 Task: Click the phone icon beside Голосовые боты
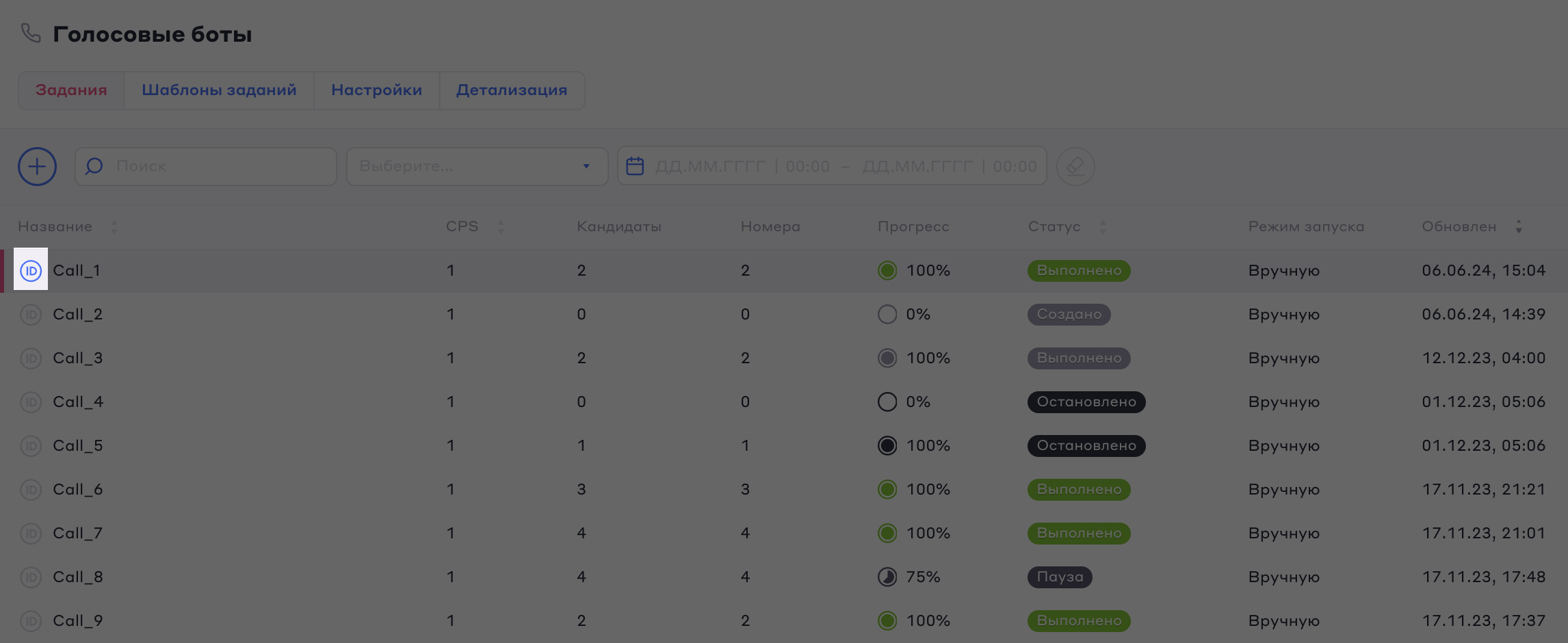click(x=31, y=33)
